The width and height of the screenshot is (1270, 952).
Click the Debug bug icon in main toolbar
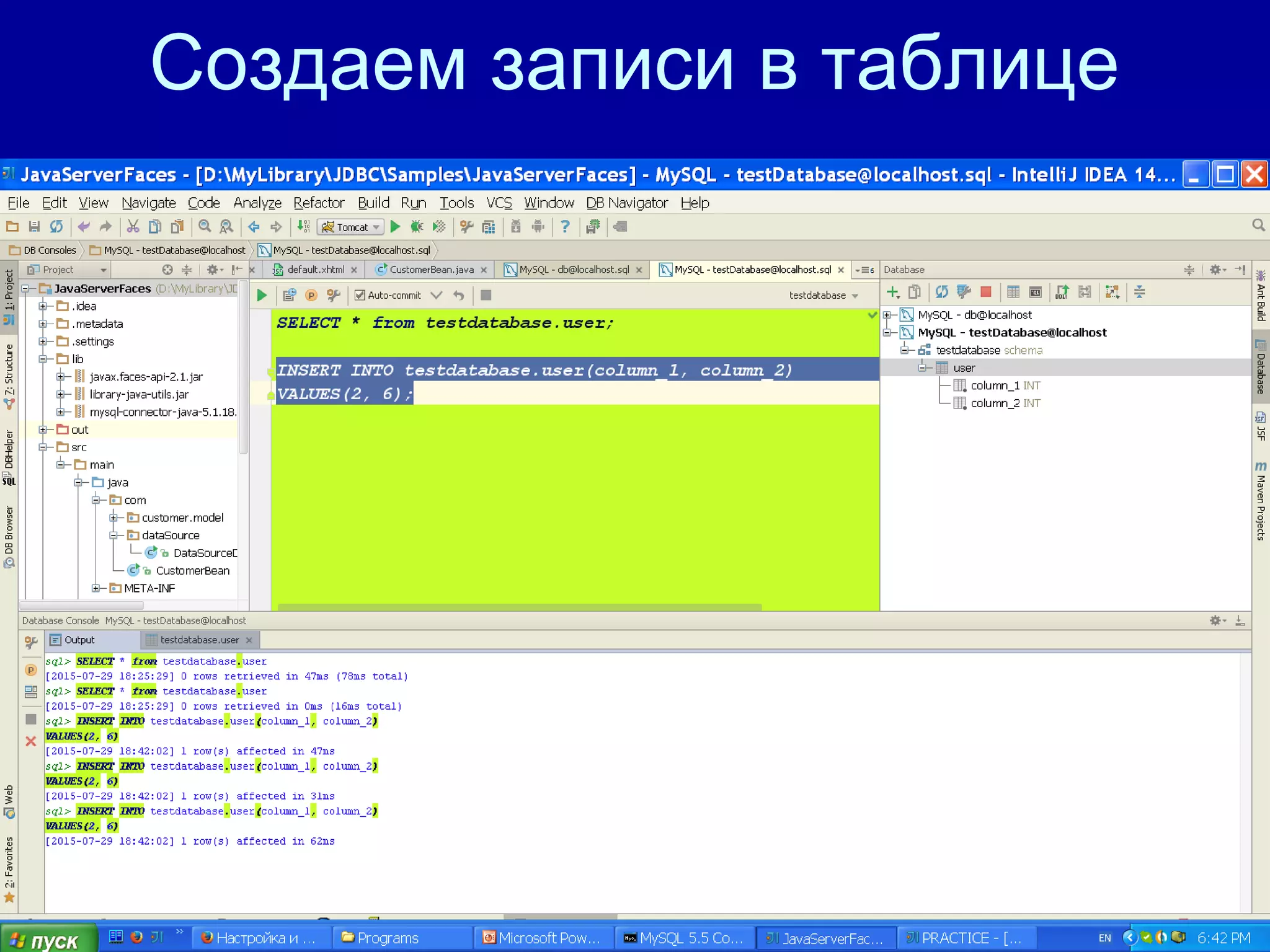(x=417, y=227)
